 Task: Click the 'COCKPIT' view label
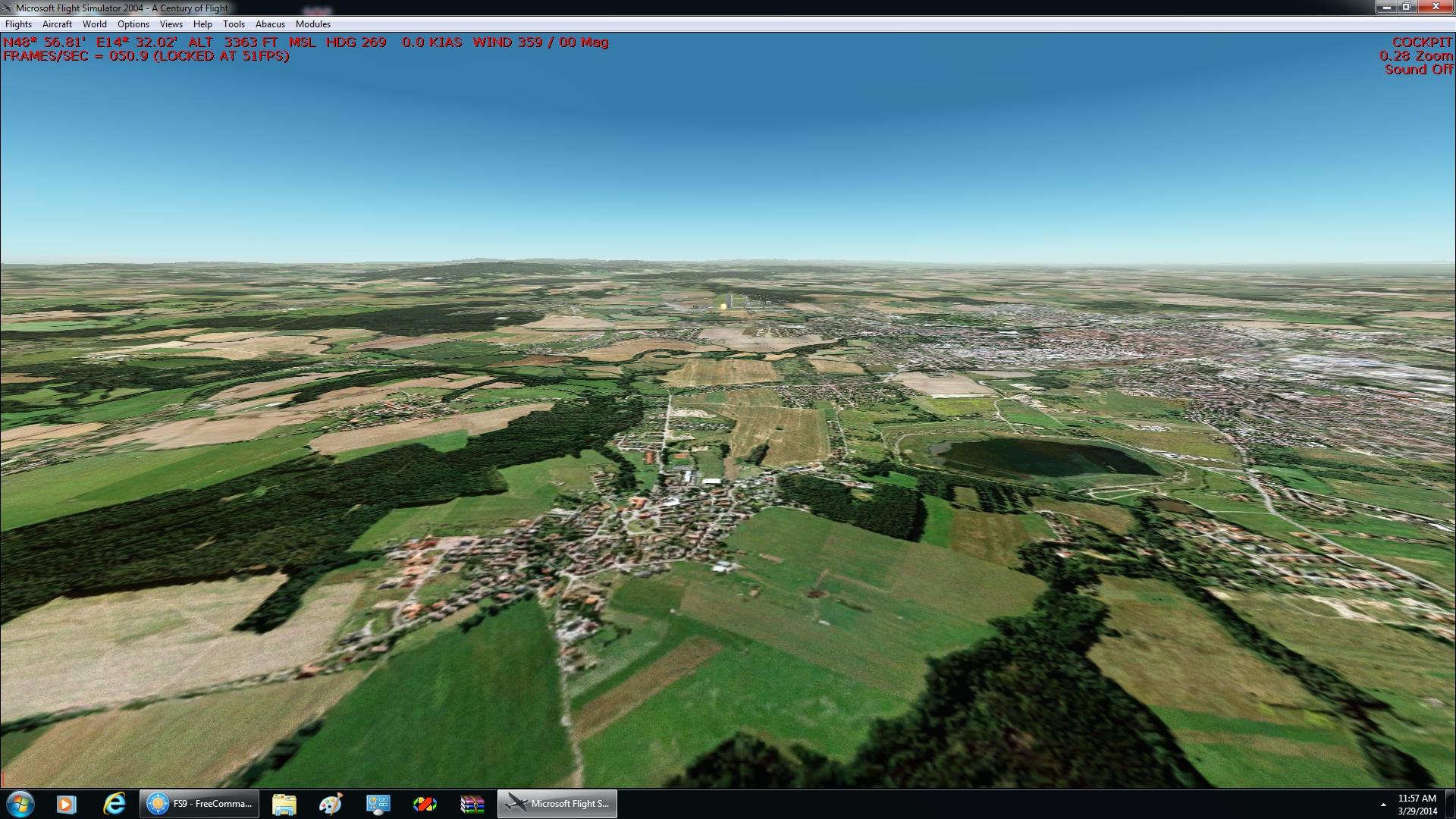point(1423,42)
